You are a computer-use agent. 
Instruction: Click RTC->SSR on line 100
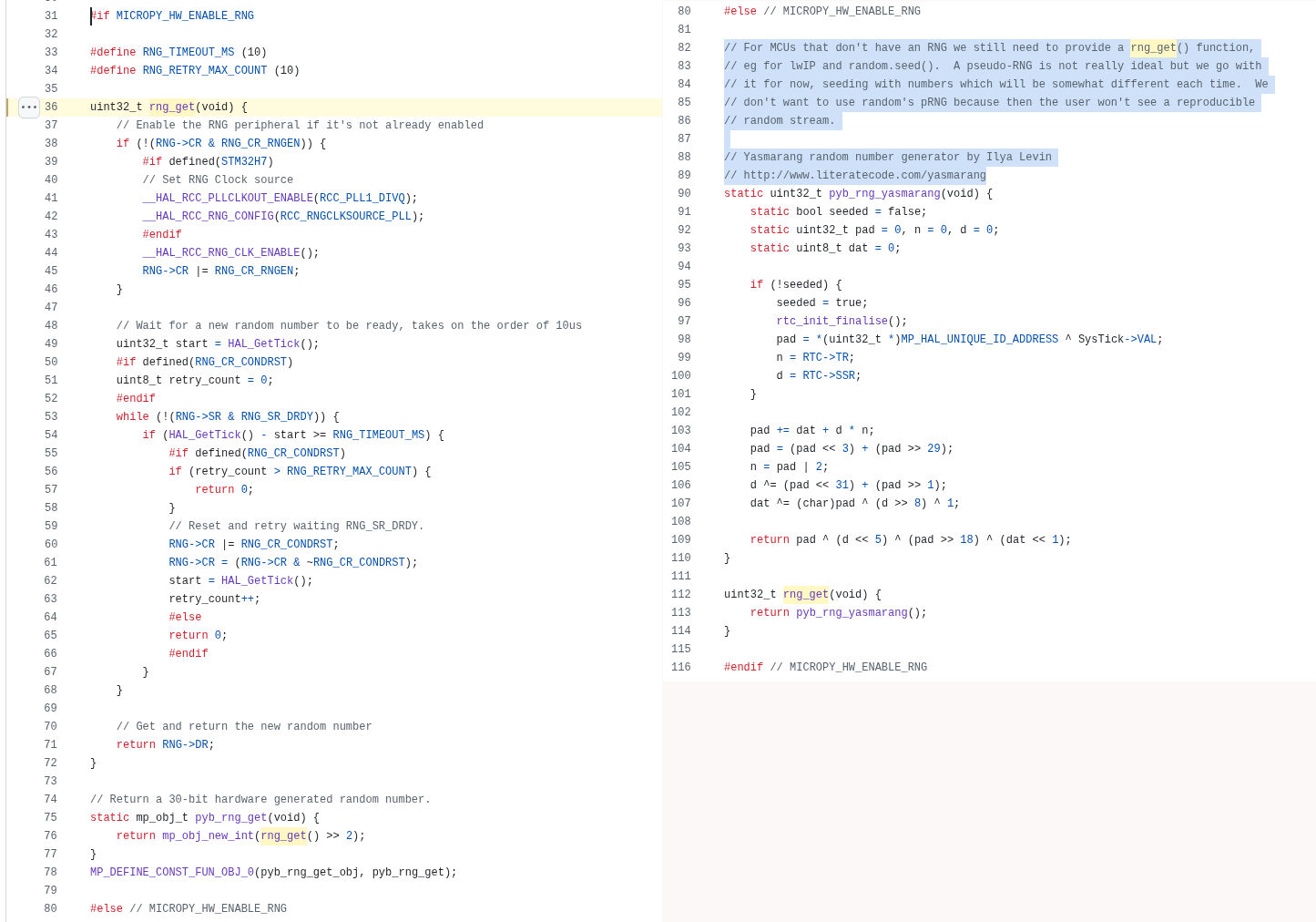829,375
